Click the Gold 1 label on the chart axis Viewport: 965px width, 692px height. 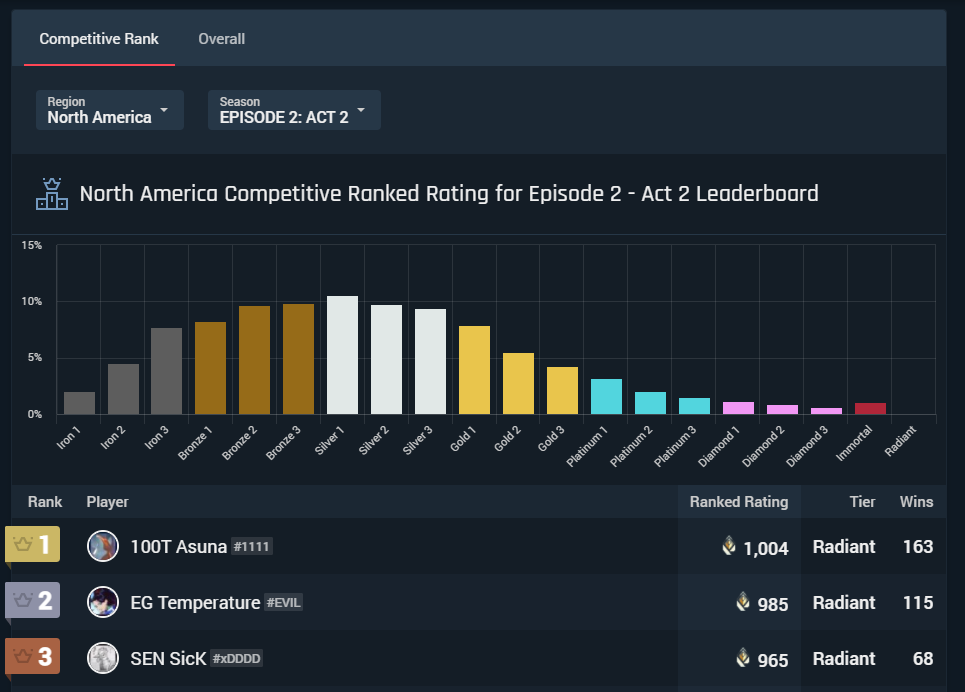click(x=463, y=438)
